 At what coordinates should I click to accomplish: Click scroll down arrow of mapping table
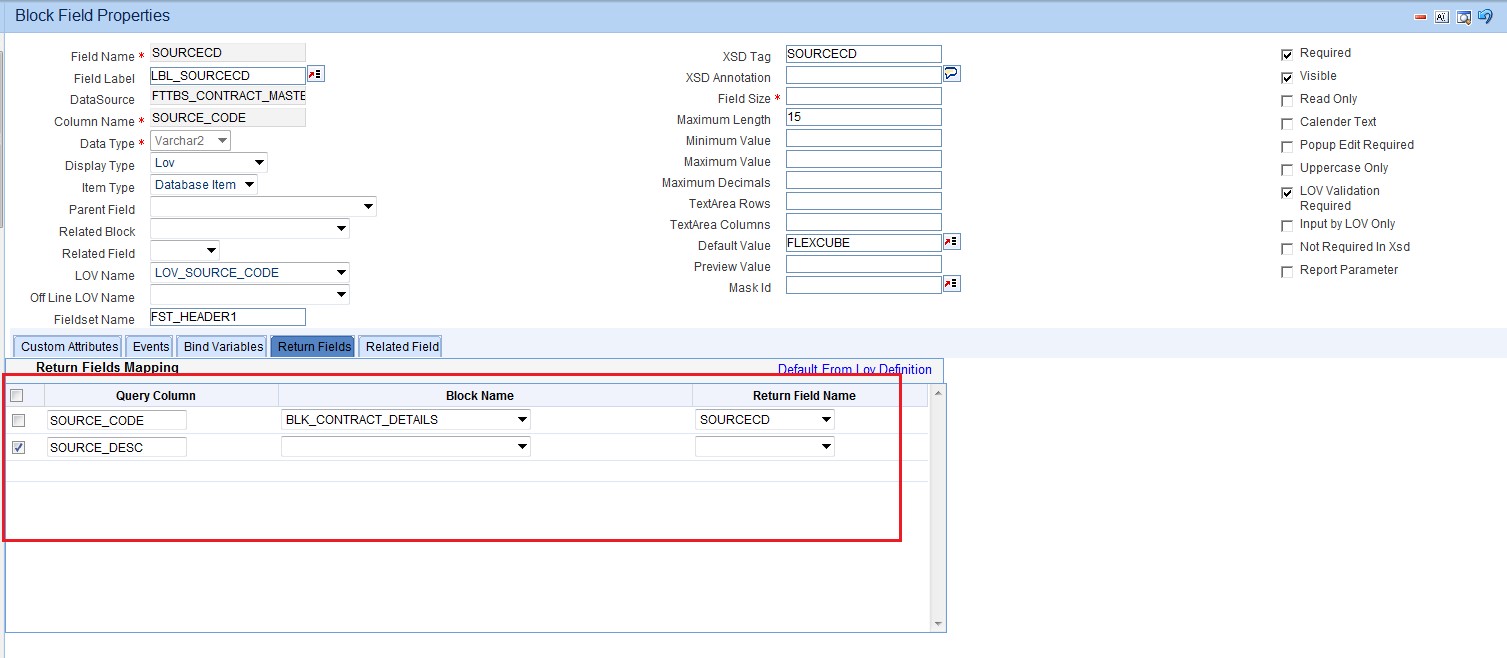click(x=937, y=623)
